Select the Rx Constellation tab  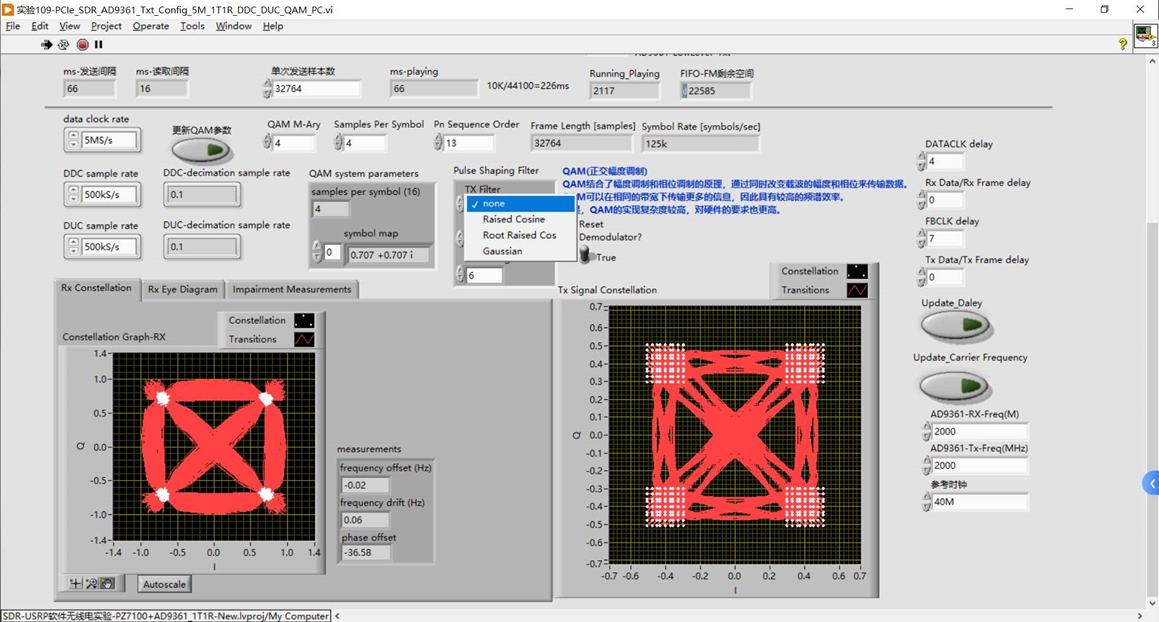coord(96,288)
